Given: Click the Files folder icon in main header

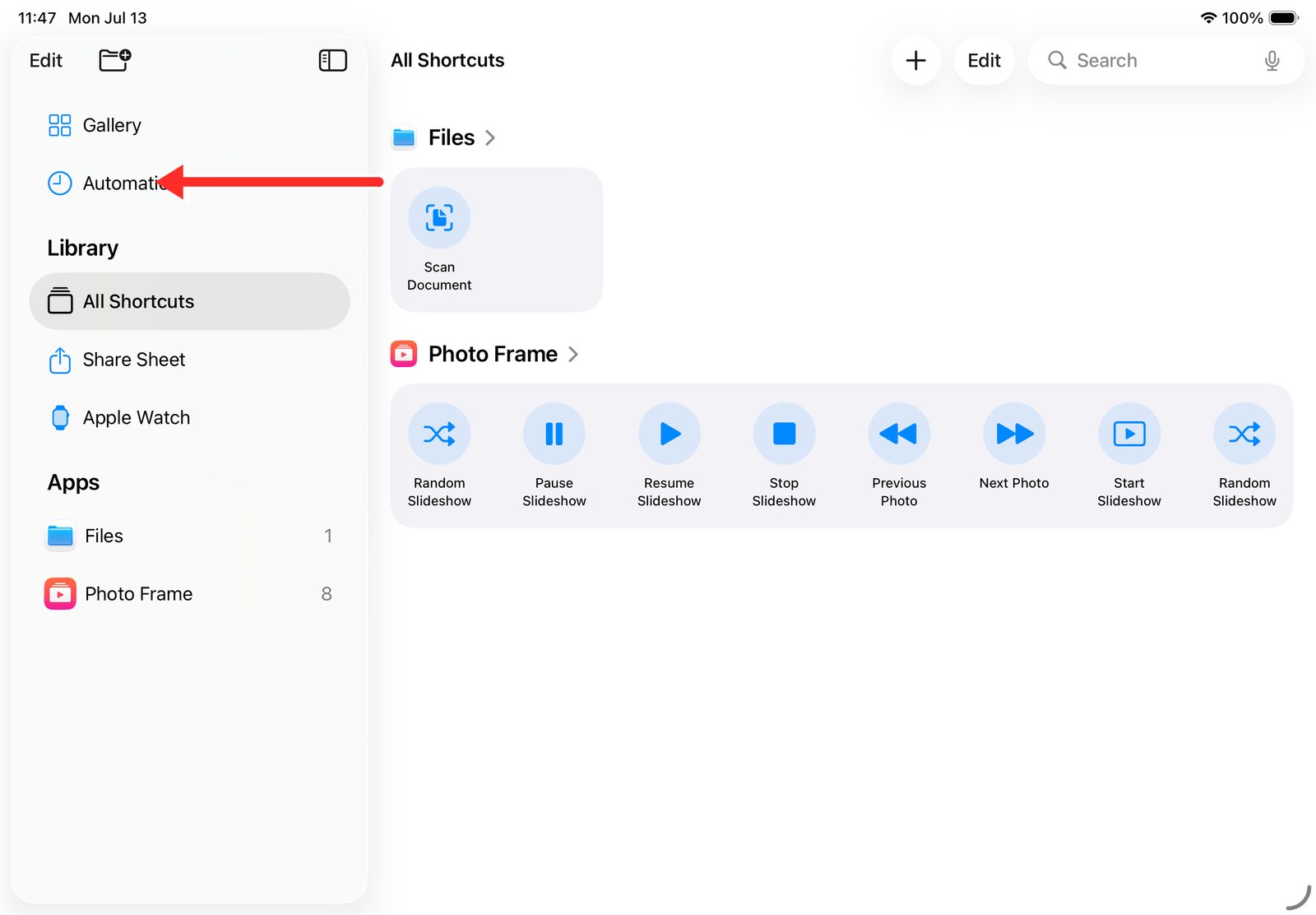Looking at the screenshot, I should [x=404, y=137].
